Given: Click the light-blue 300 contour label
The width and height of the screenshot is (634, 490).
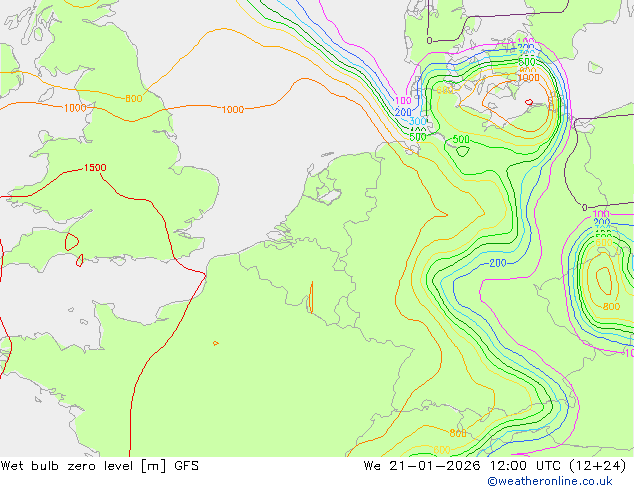Looking at the screenshot, I should tap(417, 121).
